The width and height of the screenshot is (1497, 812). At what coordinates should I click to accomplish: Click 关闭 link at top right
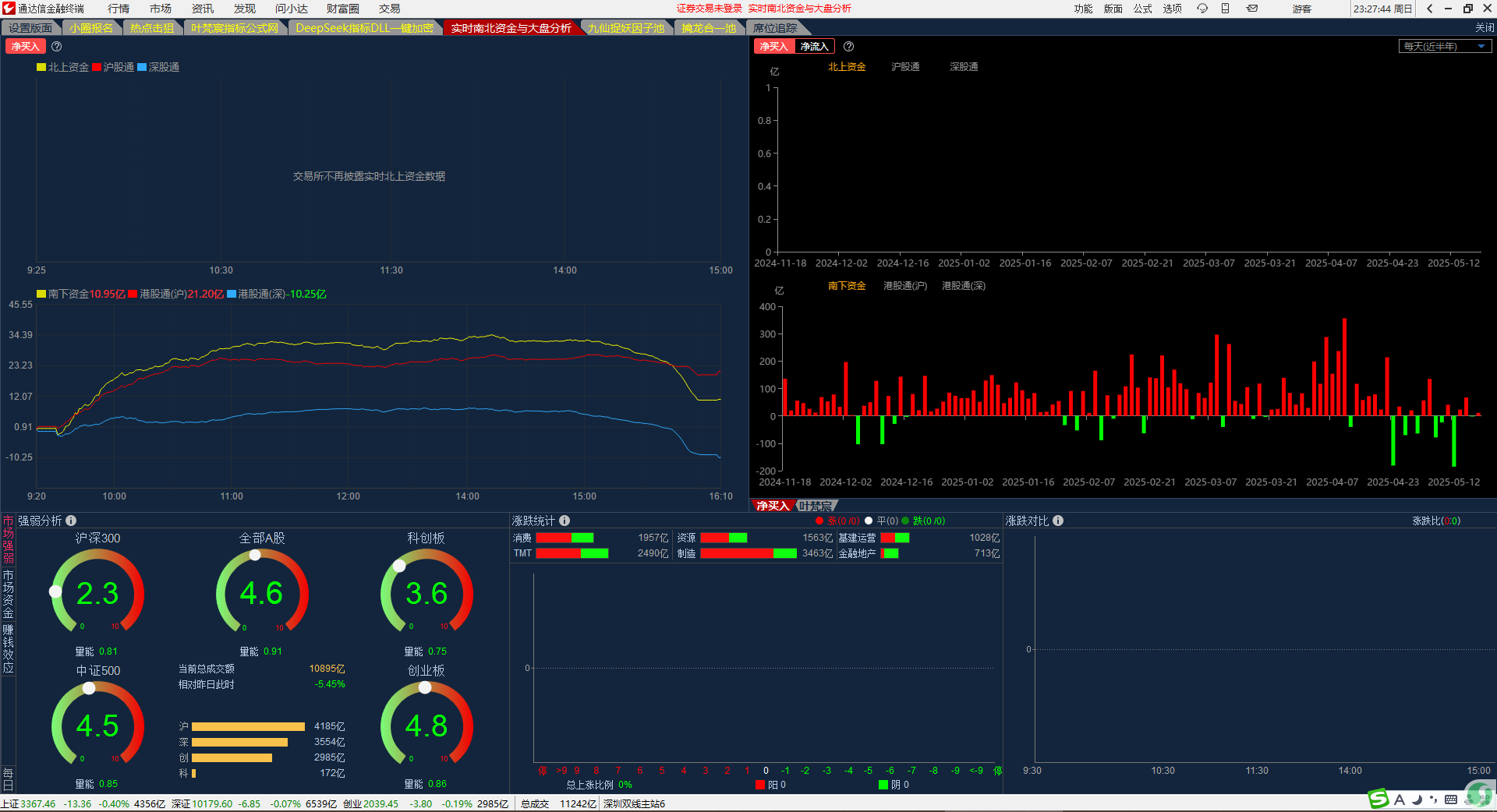click(1485, 28)
